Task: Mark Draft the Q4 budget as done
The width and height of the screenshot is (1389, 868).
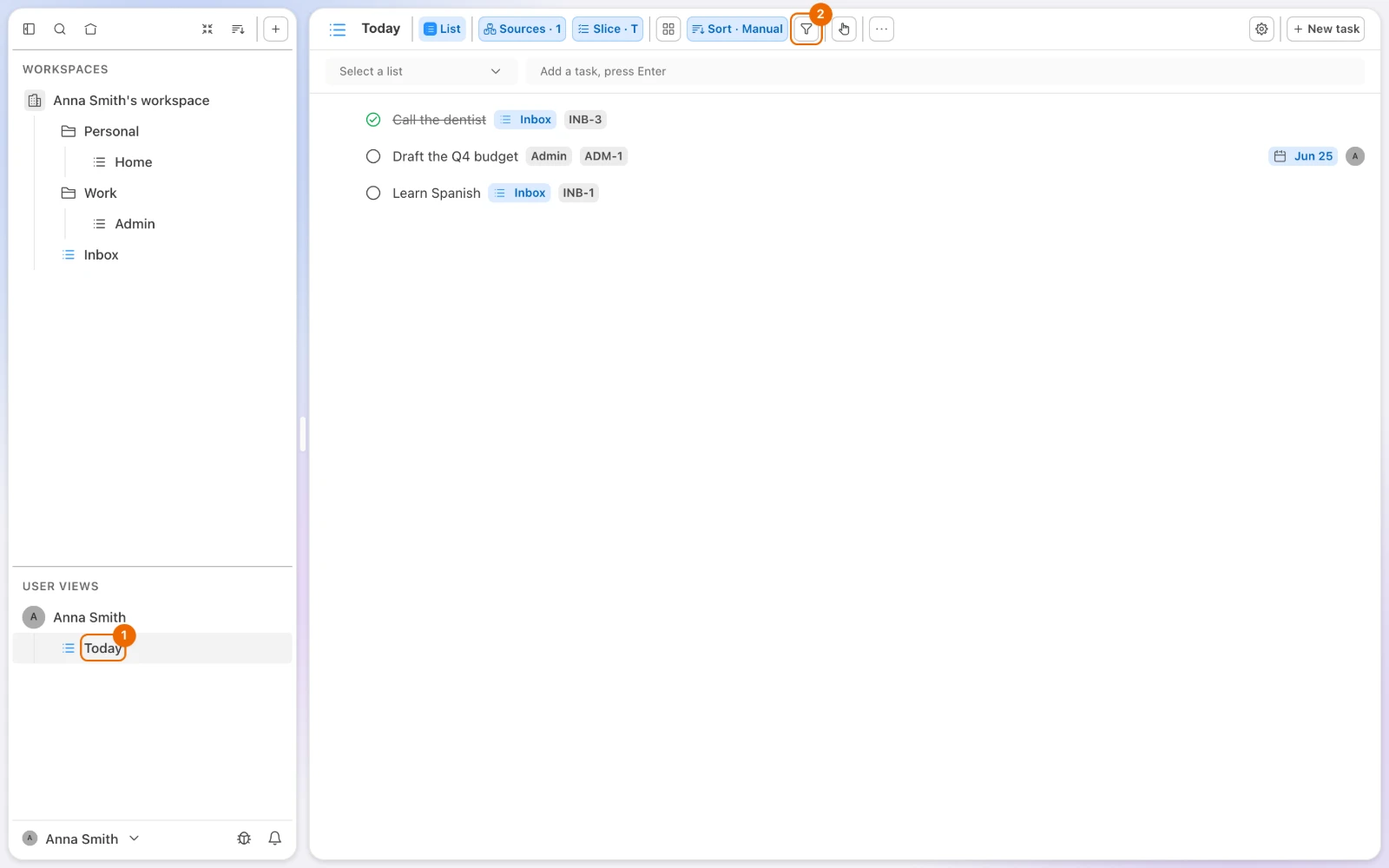Action: click(373, 156)
